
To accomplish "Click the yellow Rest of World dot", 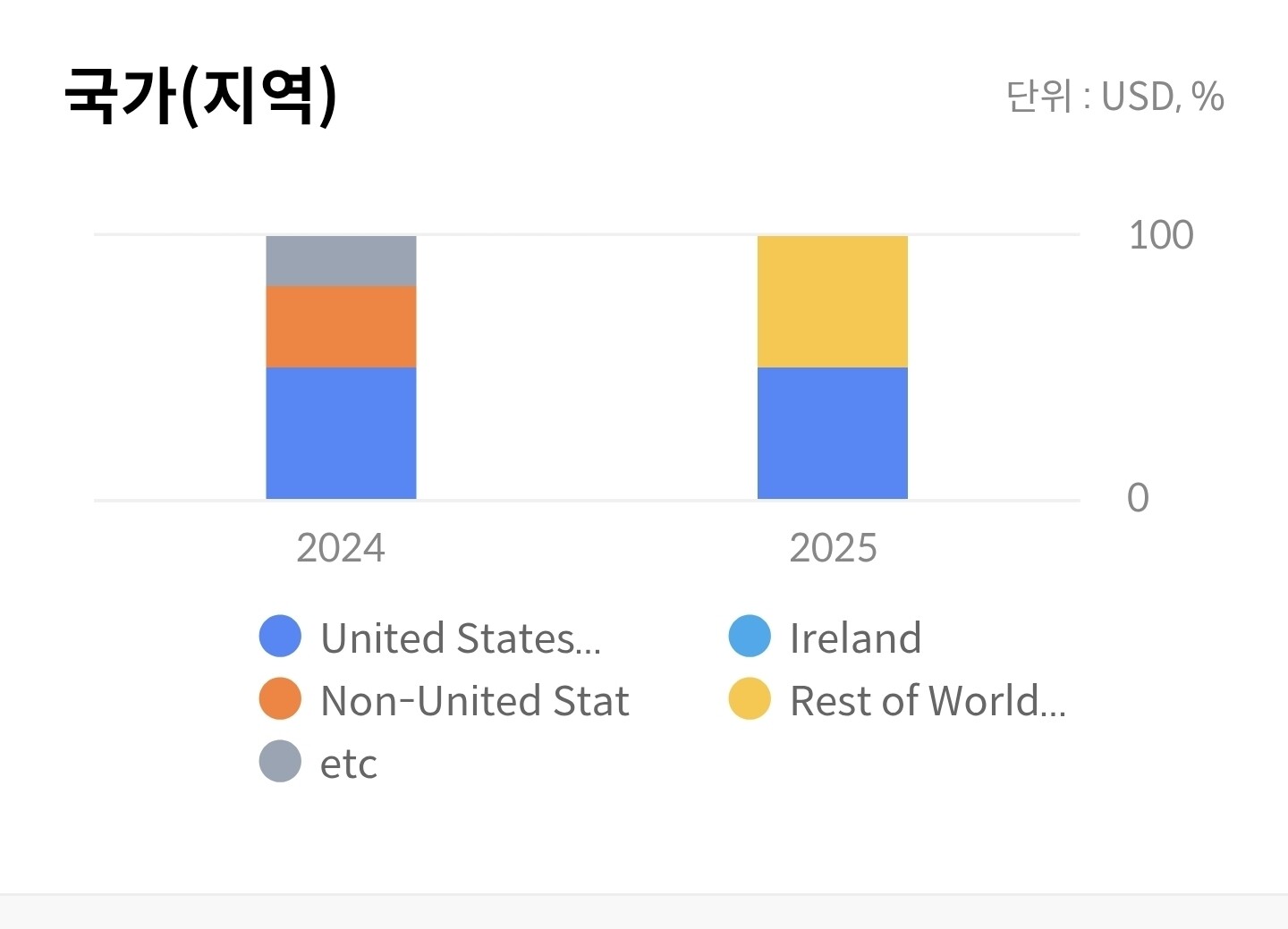I will click(750, 699).
